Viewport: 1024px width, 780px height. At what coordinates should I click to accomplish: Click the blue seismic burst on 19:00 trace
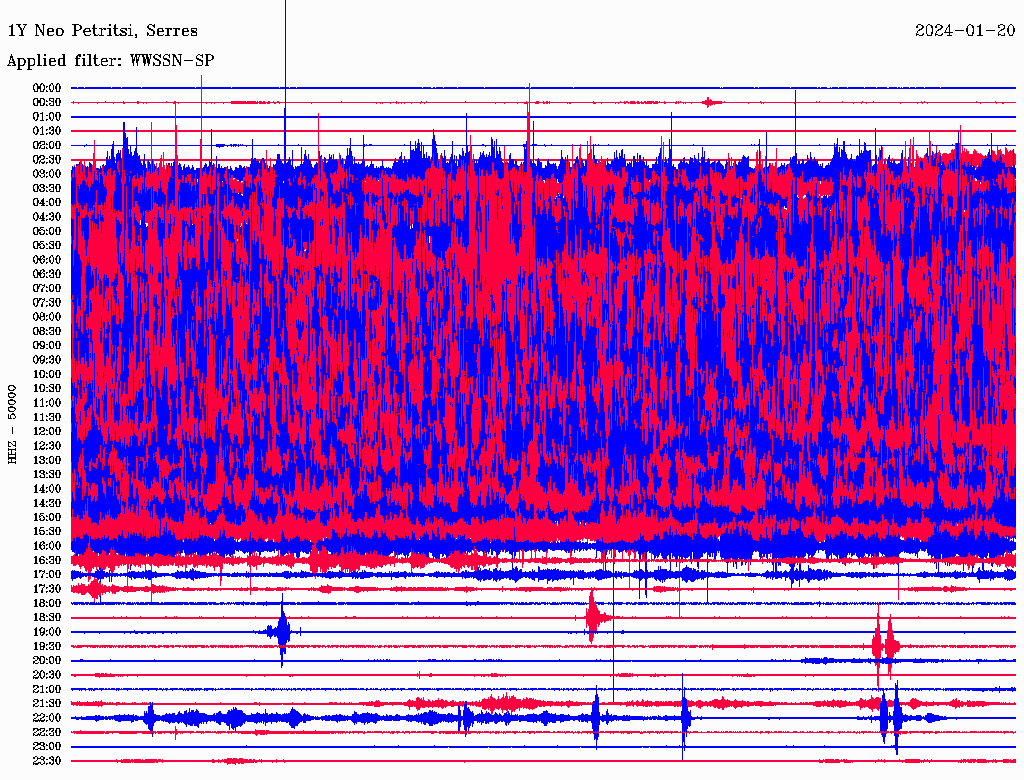click(281, 631)
